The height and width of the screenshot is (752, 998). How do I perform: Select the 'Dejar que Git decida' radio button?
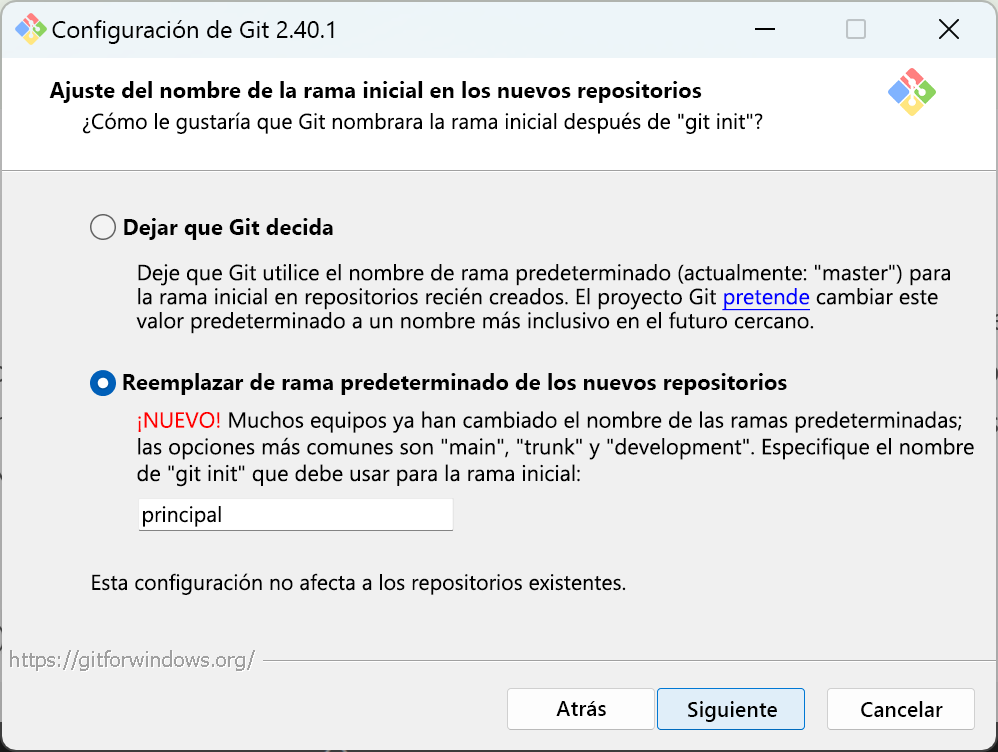click(102, 227)
